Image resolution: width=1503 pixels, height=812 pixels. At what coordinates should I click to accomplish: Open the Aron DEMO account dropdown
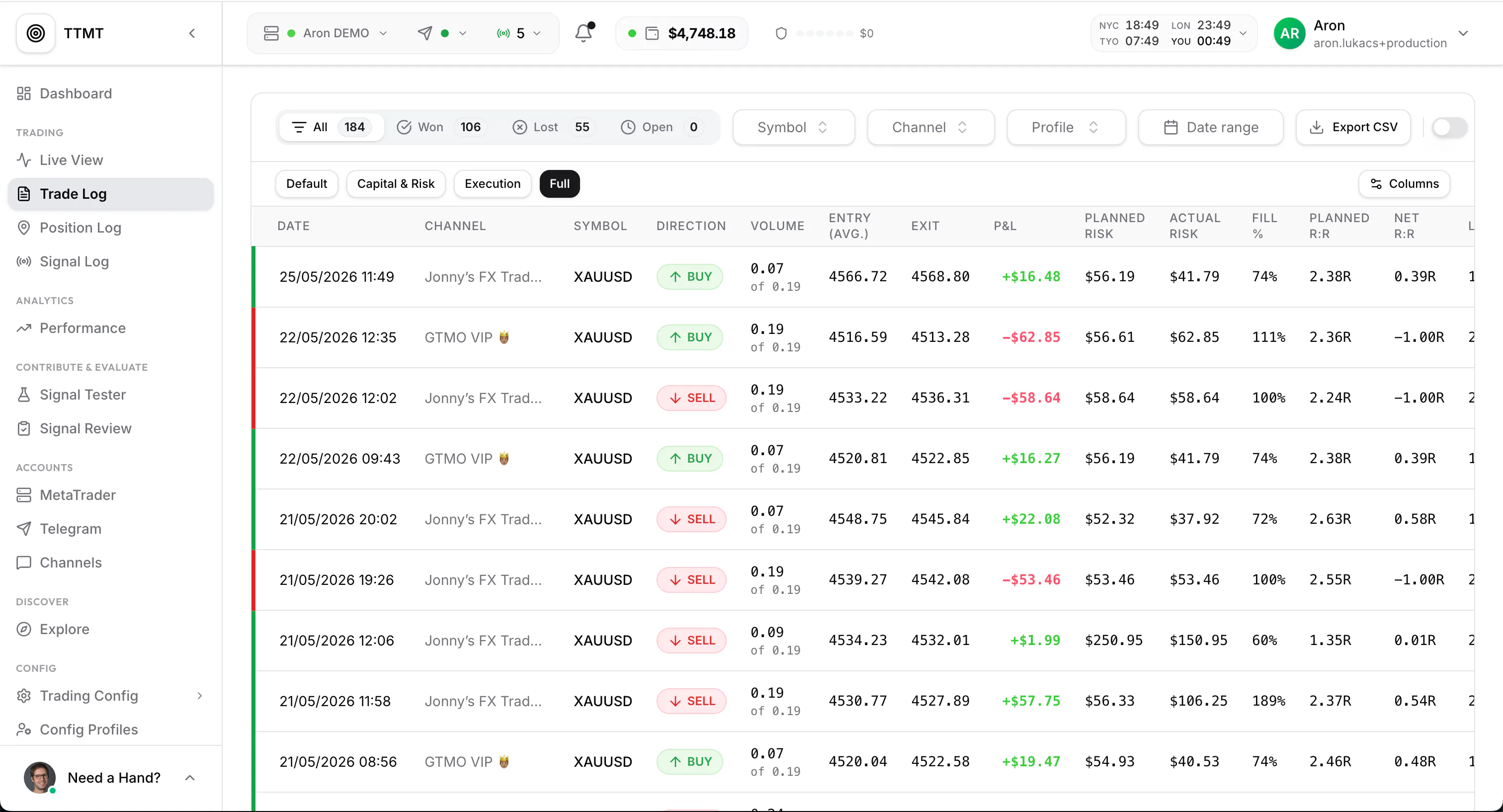[x=327, y=33]
